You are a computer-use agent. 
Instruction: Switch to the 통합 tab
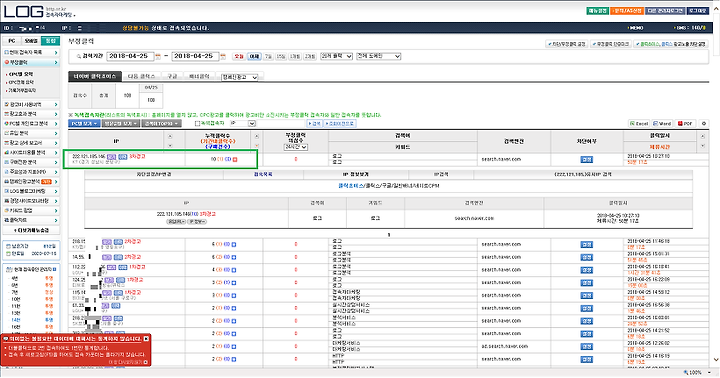[x=51, y=41]
